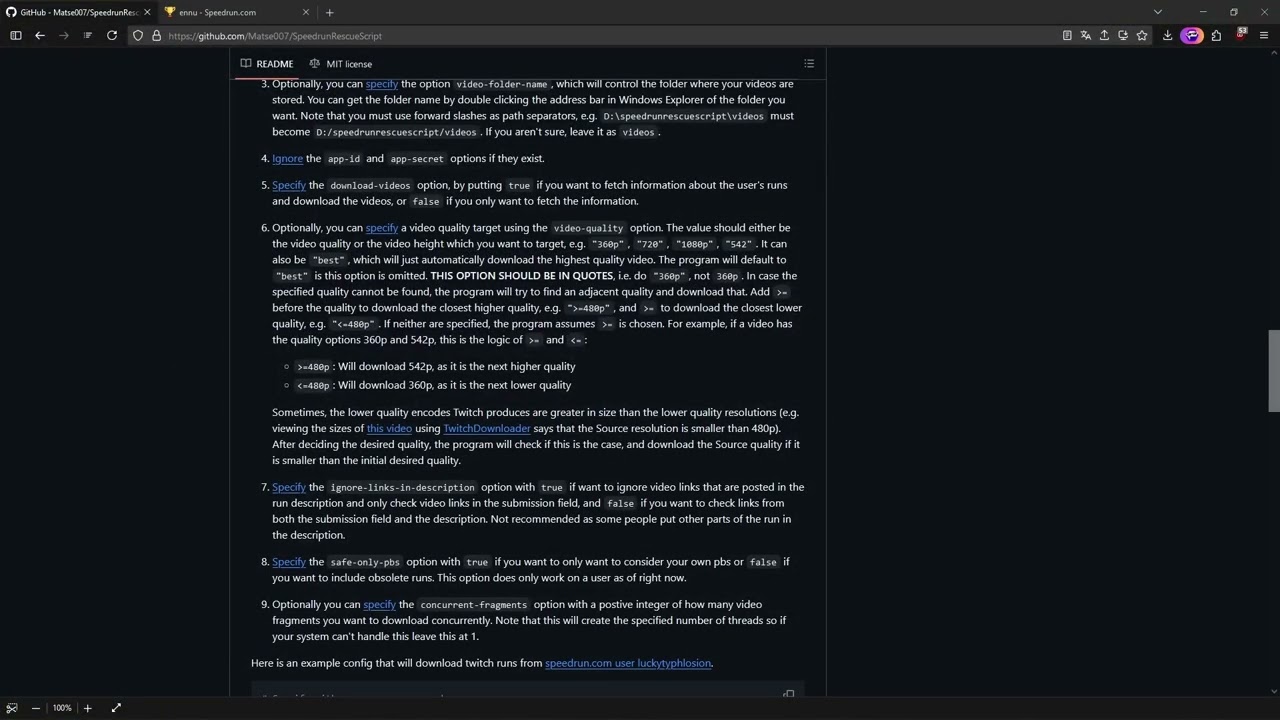1280x720 pixels.
Task: Click the share page icon
Action: 1104,35
